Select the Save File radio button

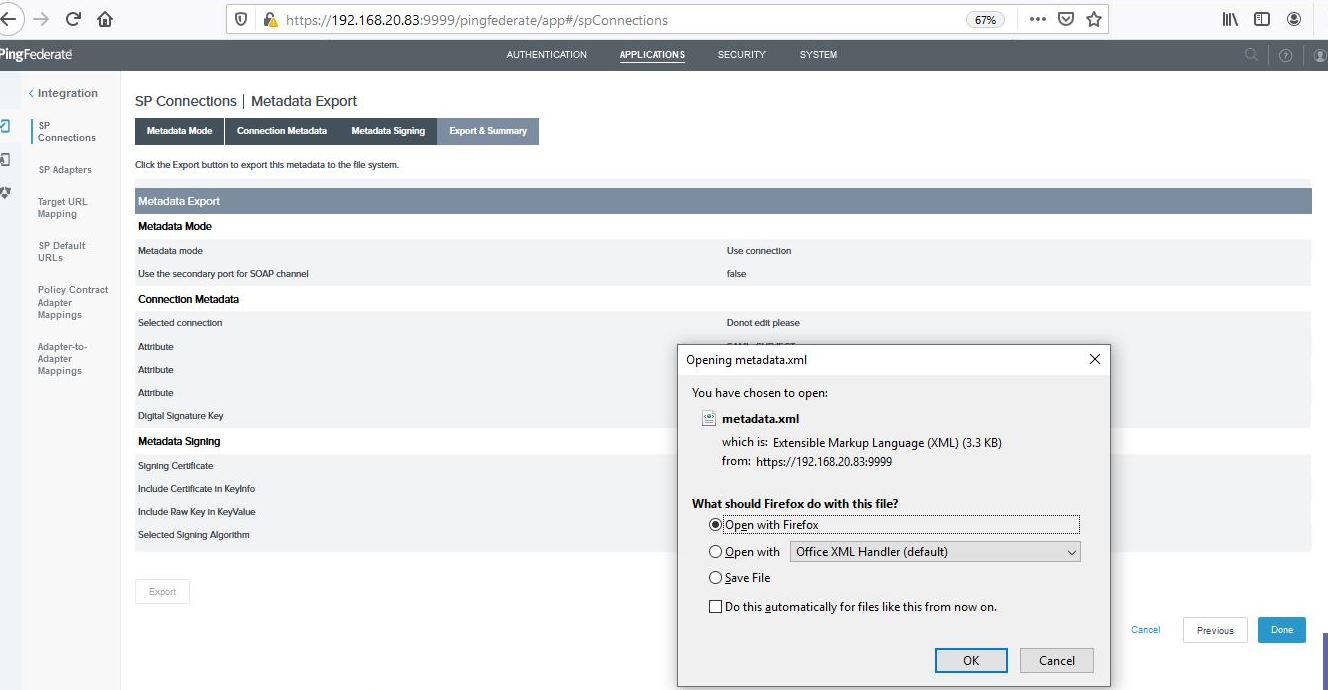click(715, 578)
